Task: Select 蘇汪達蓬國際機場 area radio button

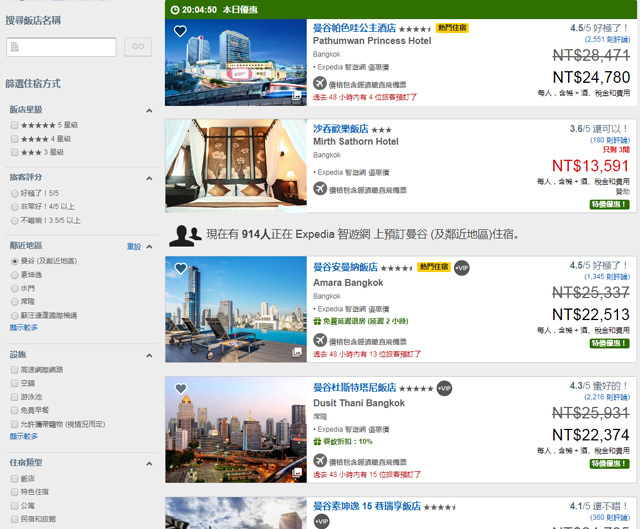Action: click(15, 316)
